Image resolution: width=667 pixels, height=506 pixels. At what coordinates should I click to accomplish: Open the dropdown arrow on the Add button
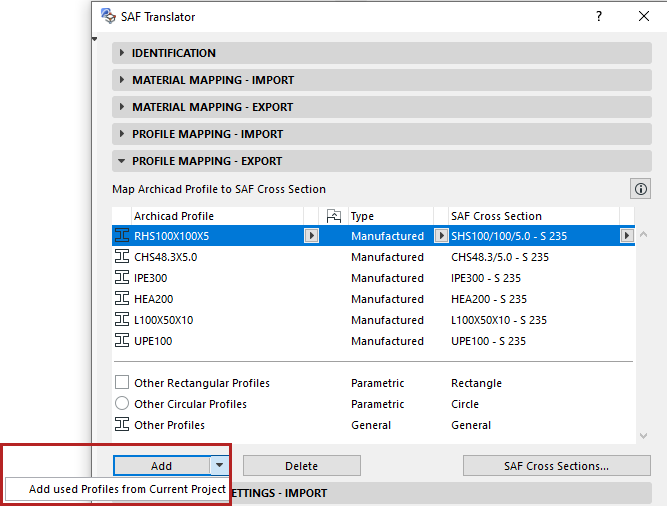click(x=219, y=466)
